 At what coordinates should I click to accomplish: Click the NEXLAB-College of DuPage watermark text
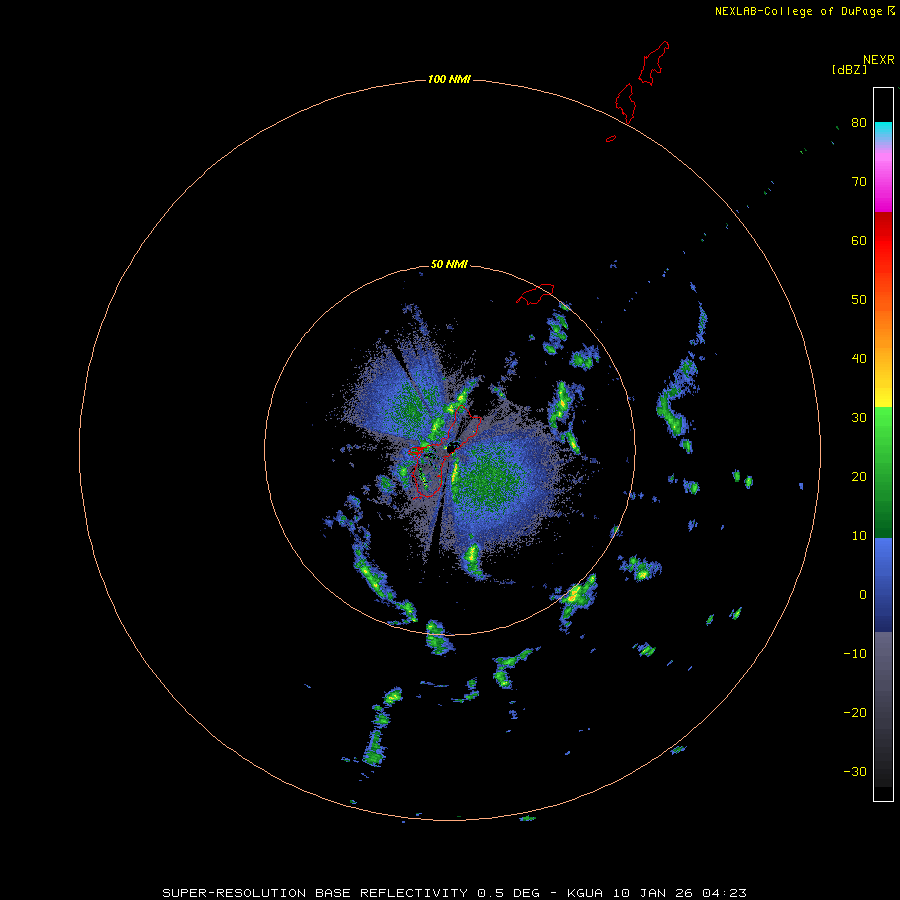point(798,11)
